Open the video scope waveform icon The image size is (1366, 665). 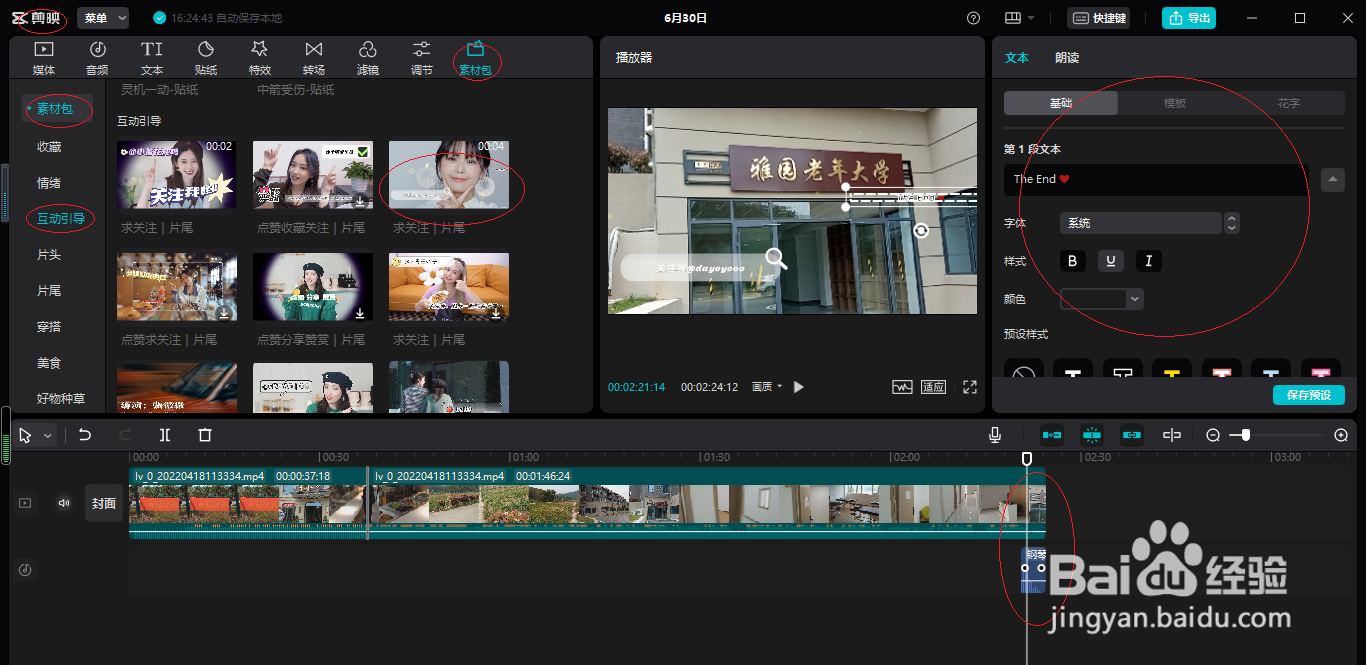point(902,387)
